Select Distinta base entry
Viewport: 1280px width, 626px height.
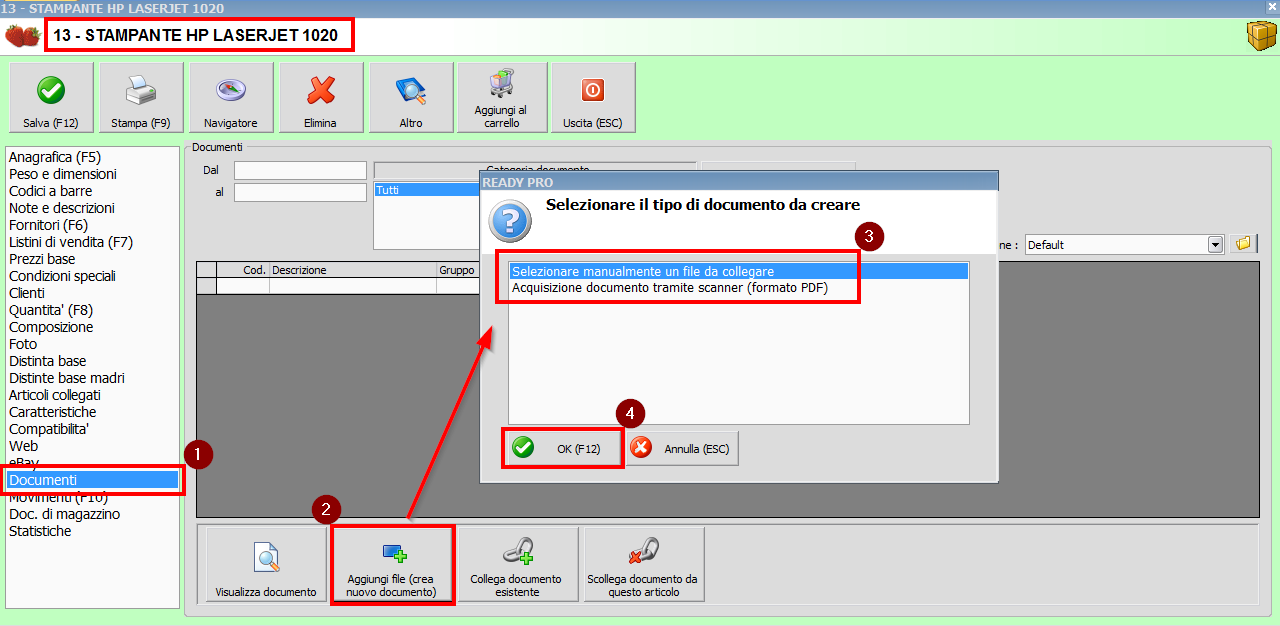click(x=48, y=361)
